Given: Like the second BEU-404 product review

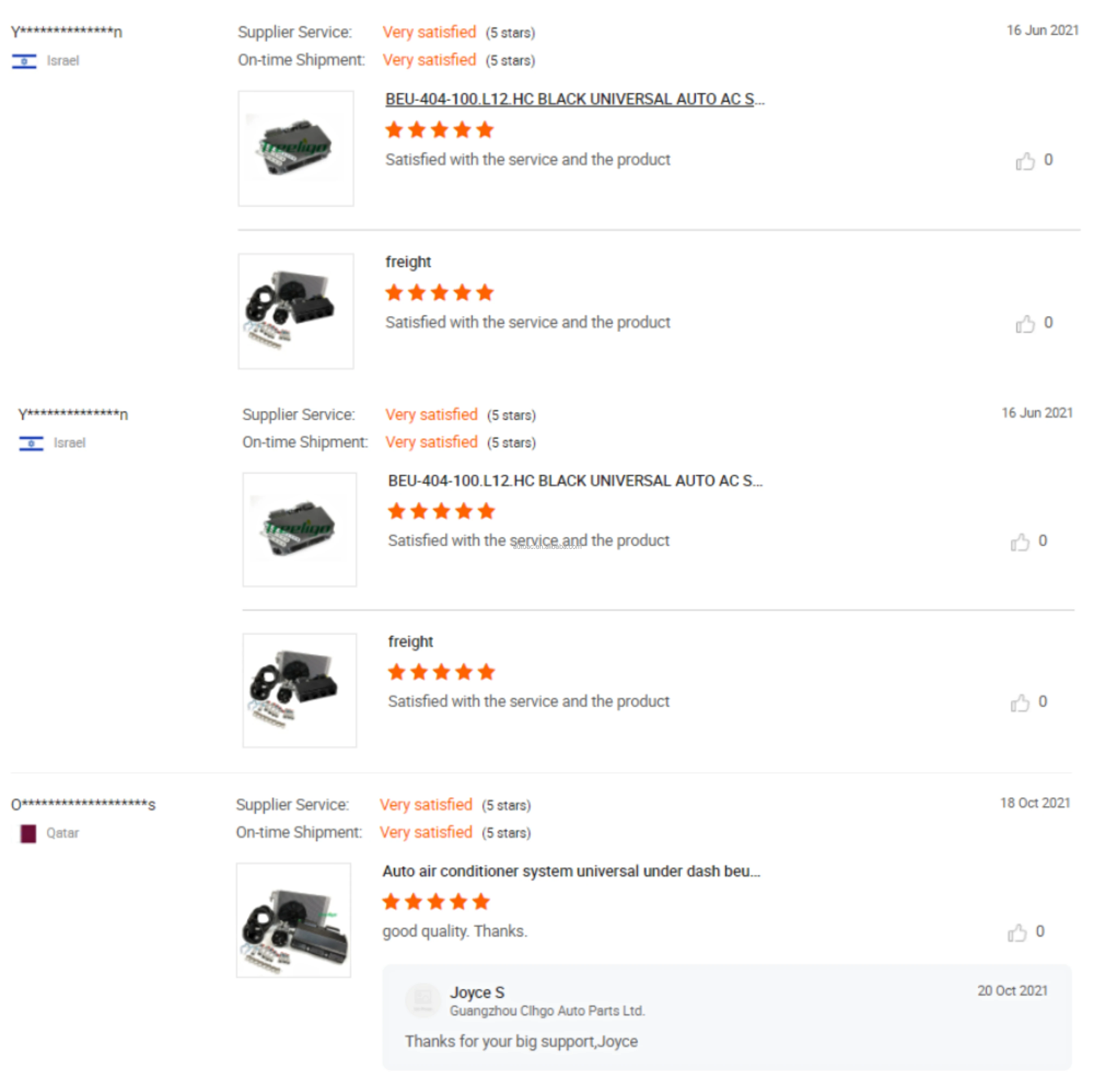Looking at the screenshot, I should point(1020,542).
